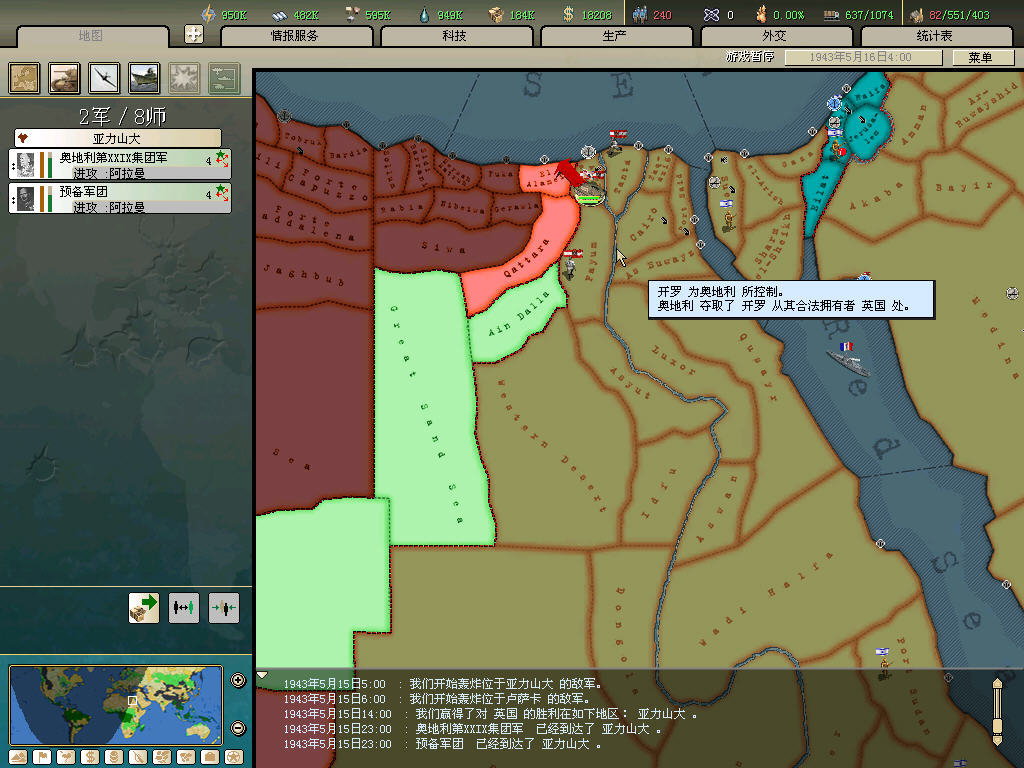This screenshot has height=768, width=1024.
Task: Click the four-arrow move button beside the 地图 tab
Action: [x=194, y=34]
